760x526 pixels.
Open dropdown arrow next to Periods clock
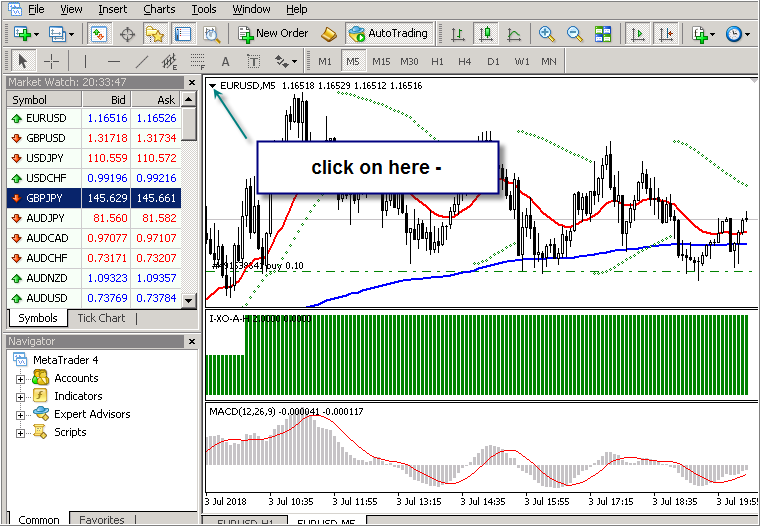click(x=747, y=34)
